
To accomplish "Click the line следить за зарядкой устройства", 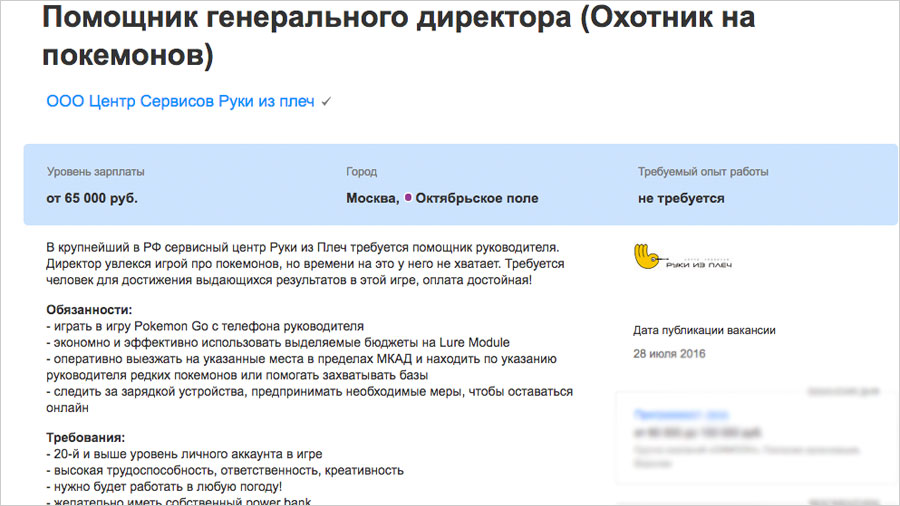I will [309, 400].
